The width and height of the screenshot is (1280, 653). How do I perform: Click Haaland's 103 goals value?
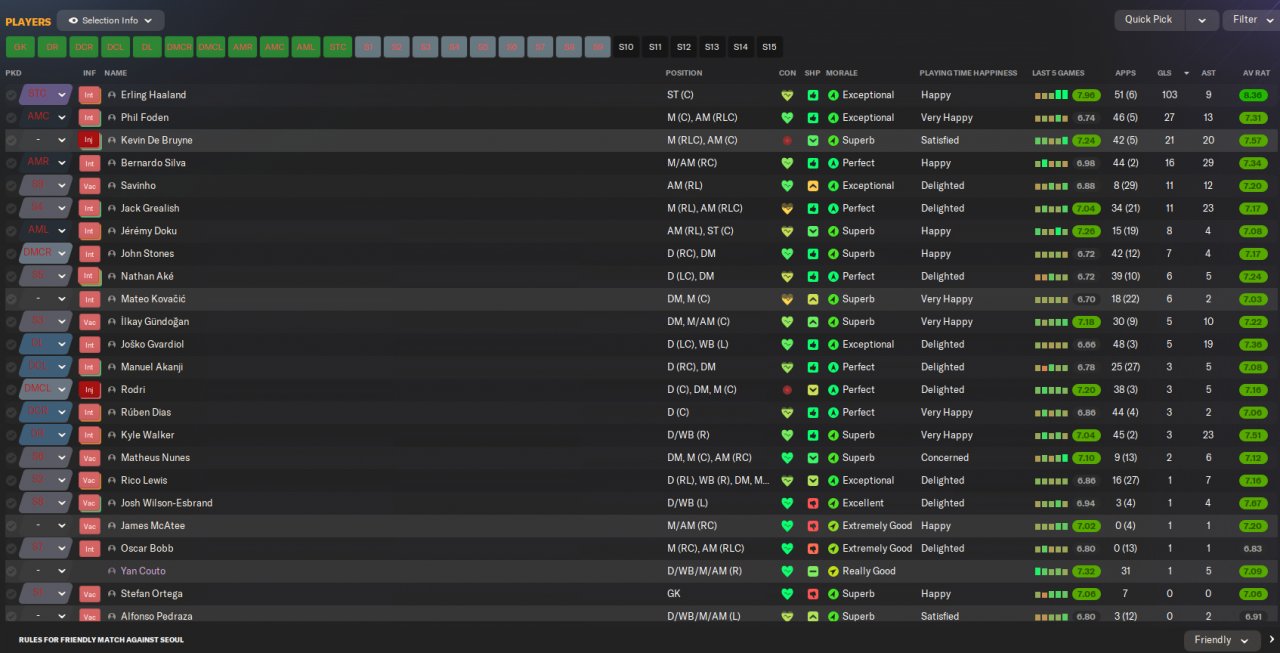(x=1169, y=95)
